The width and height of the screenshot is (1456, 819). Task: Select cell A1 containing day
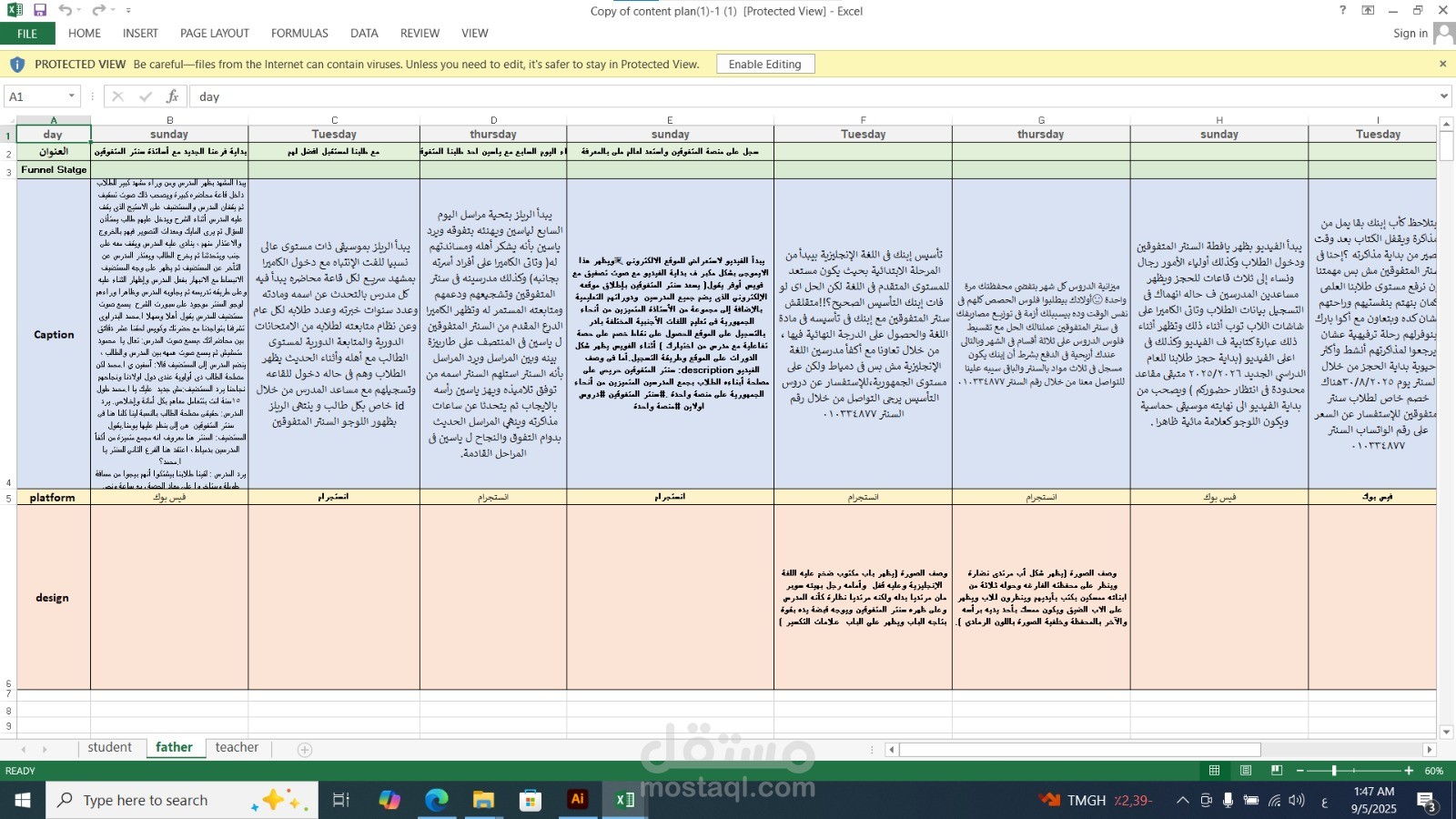(54, 134)
